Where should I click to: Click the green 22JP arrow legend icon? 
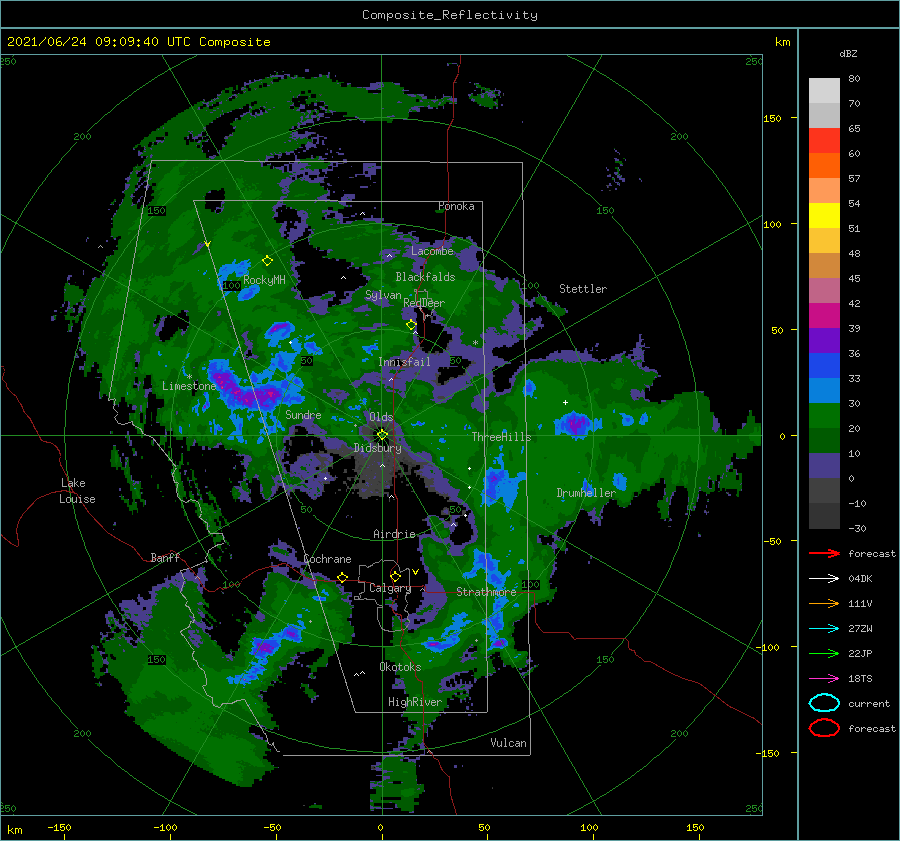pyautogui.click(x=824, y=653)
